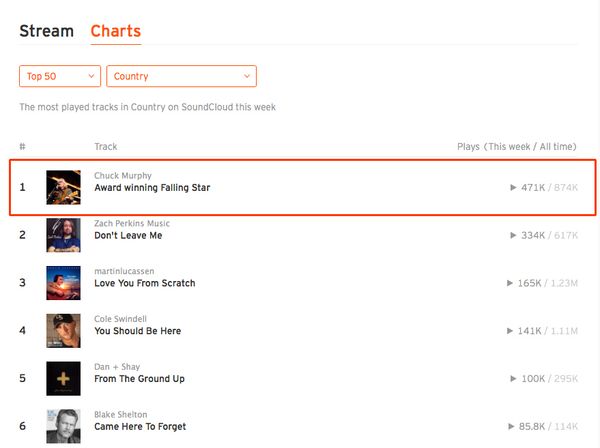Click play icon beside 85.8K plays
The height and width of the screenshot is (448, 600).
[511, 427]
